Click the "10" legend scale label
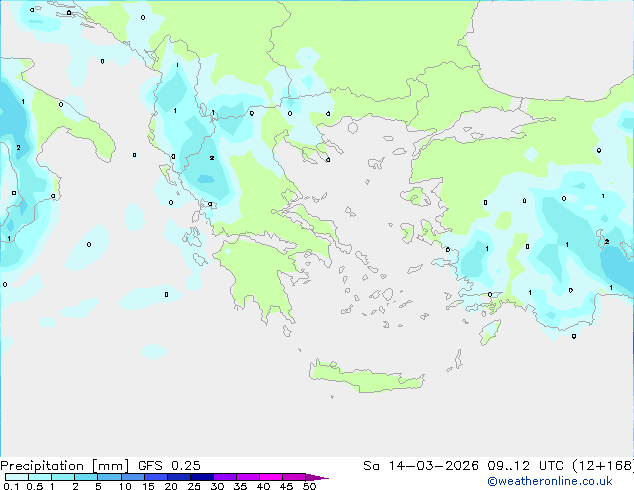 125,486
